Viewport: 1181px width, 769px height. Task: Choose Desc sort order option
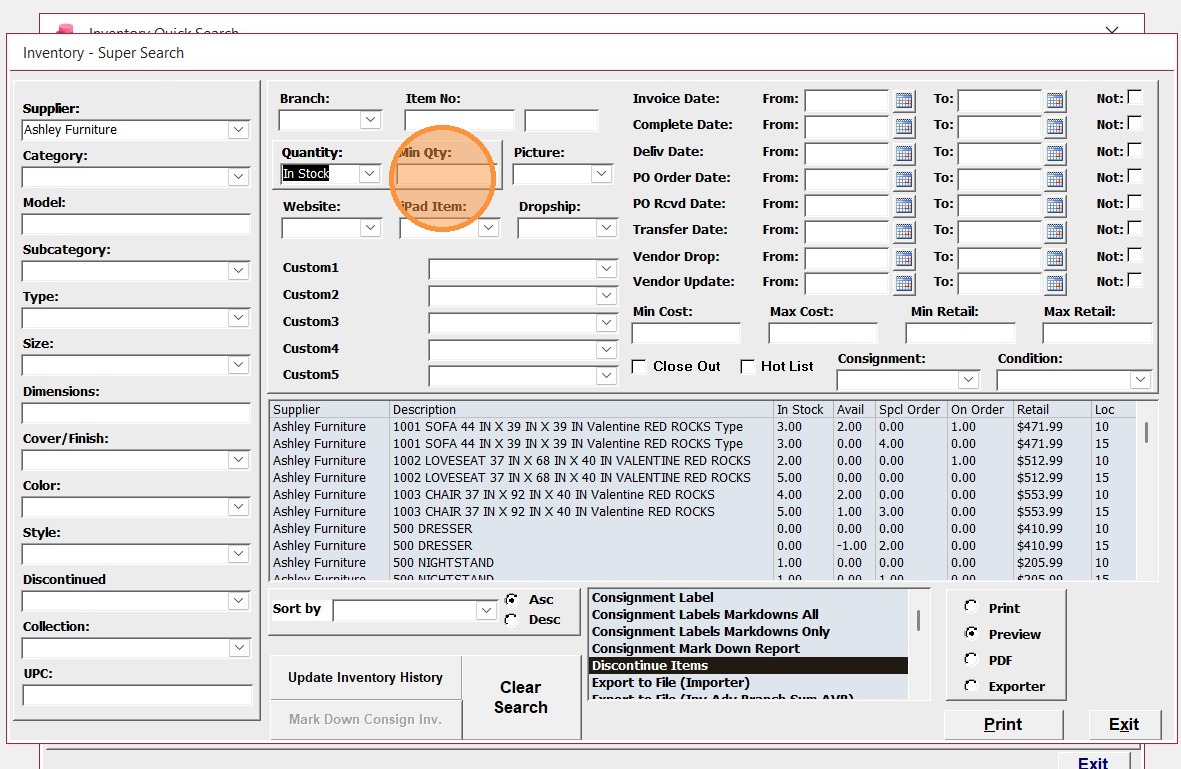pyautogui.click(x=512, y=620)
